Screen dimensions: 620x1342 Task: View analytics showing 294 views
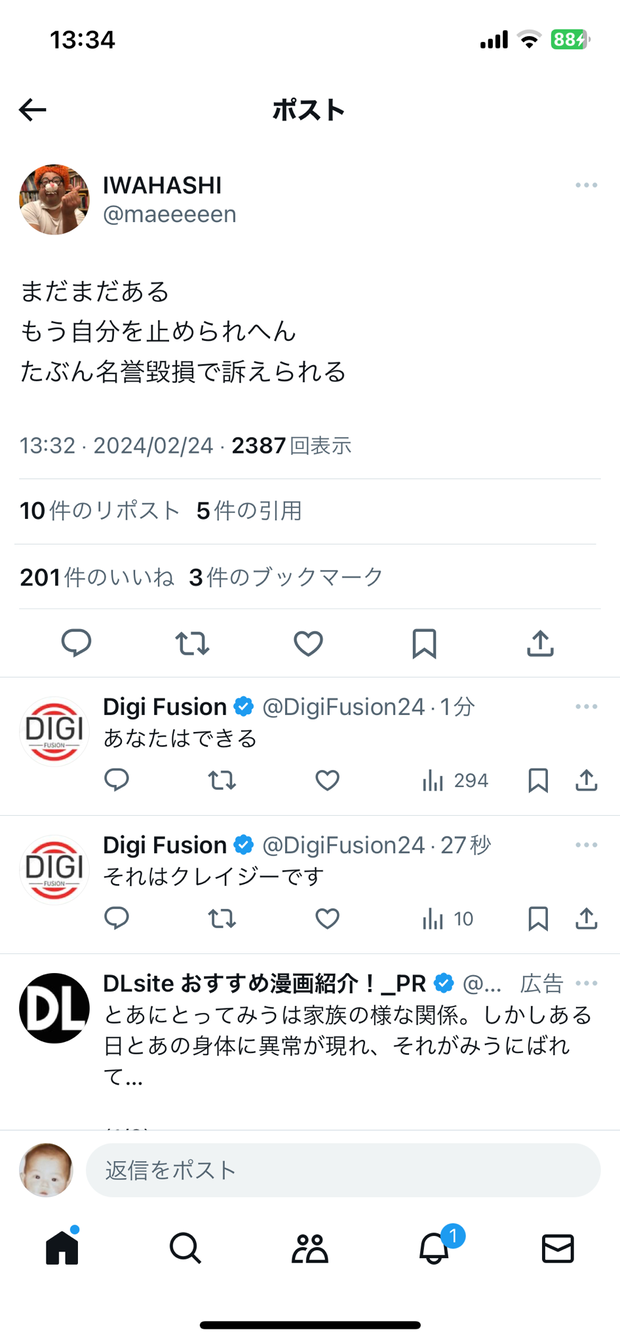456,781
